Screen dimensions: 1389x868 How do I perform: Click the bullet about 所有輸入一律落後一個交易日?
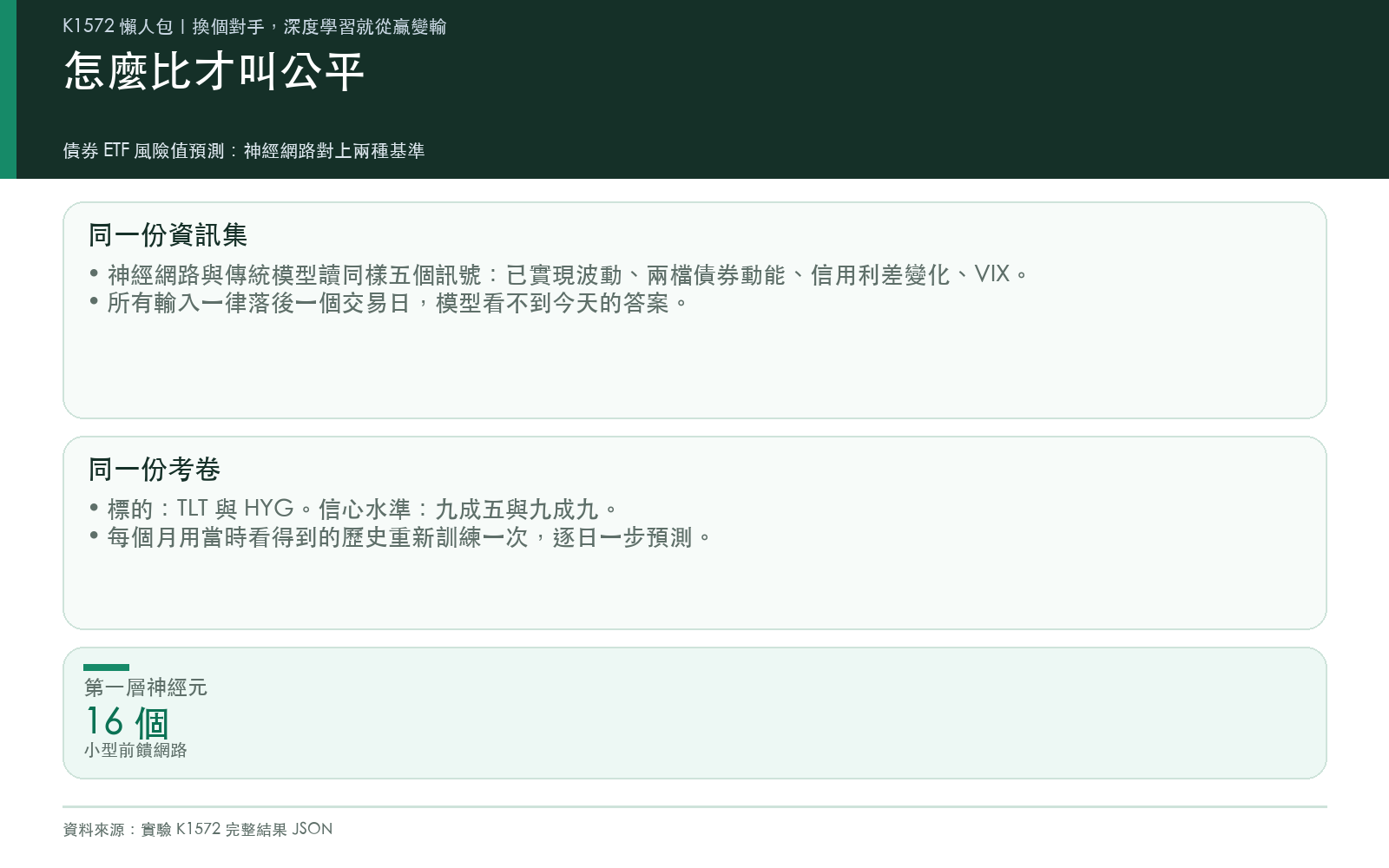point(389,303)
